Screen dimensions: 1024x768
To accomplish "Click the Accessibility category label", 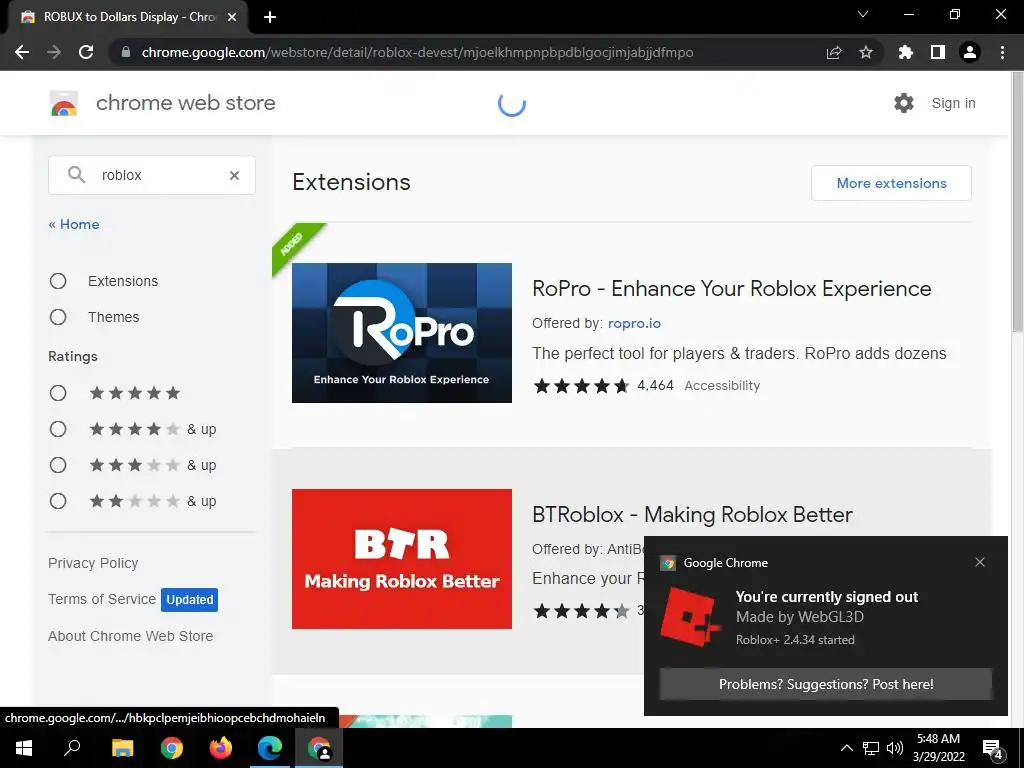I will tap(722, 386).
